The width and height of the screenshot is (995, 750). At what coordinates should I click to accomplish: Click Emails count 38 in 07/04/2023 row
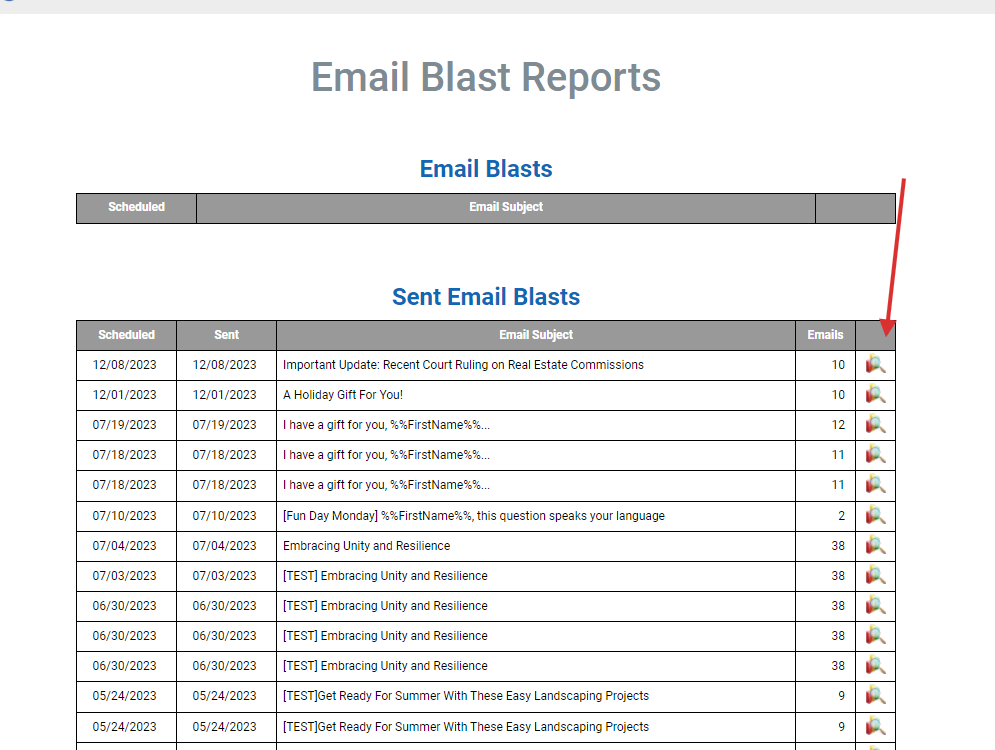(x=838, y=546)
